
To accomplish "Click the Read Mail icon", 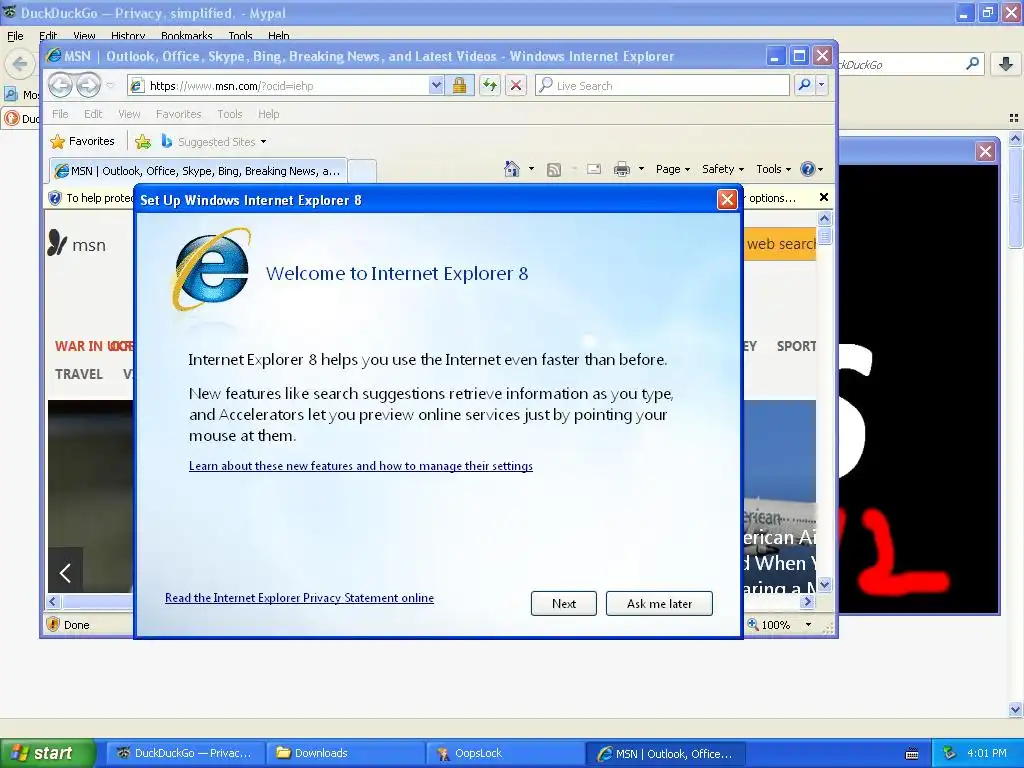I will click(x=594, y=169).
